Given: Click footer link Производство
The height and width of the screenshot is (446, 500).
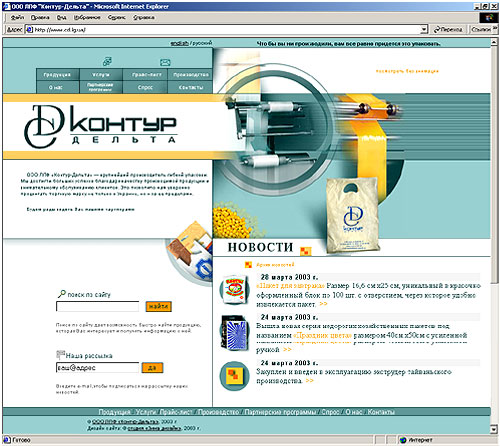Looking at the screenshot, I should click(218, 412).
